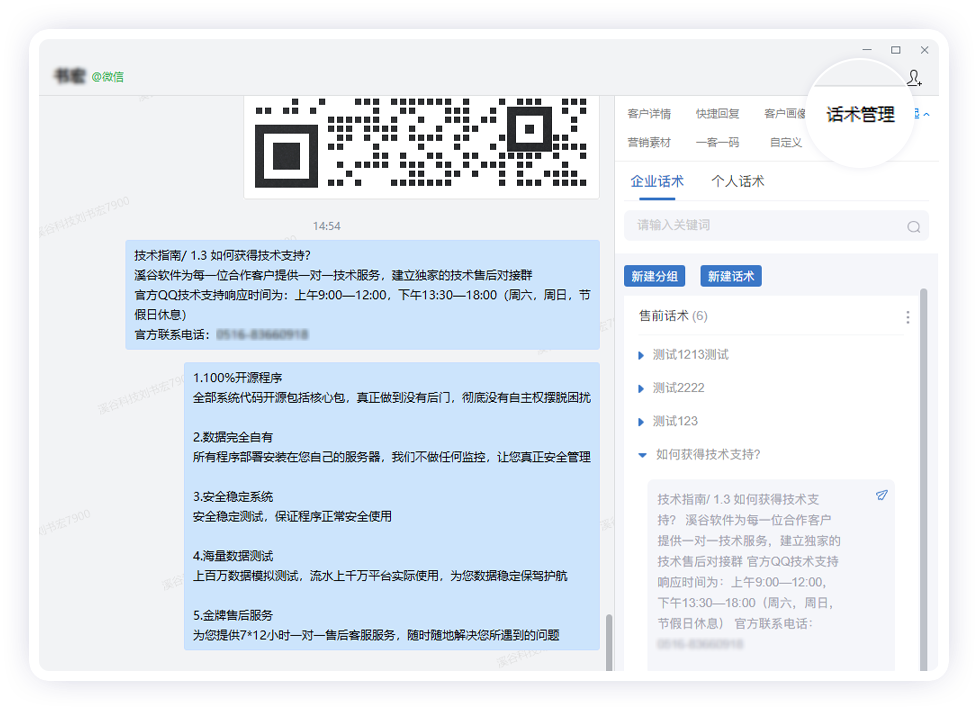Image resolution: width=979 pixels, height=711 pixels.
Task: Click the add contact person icon
Action: [914, 77]
